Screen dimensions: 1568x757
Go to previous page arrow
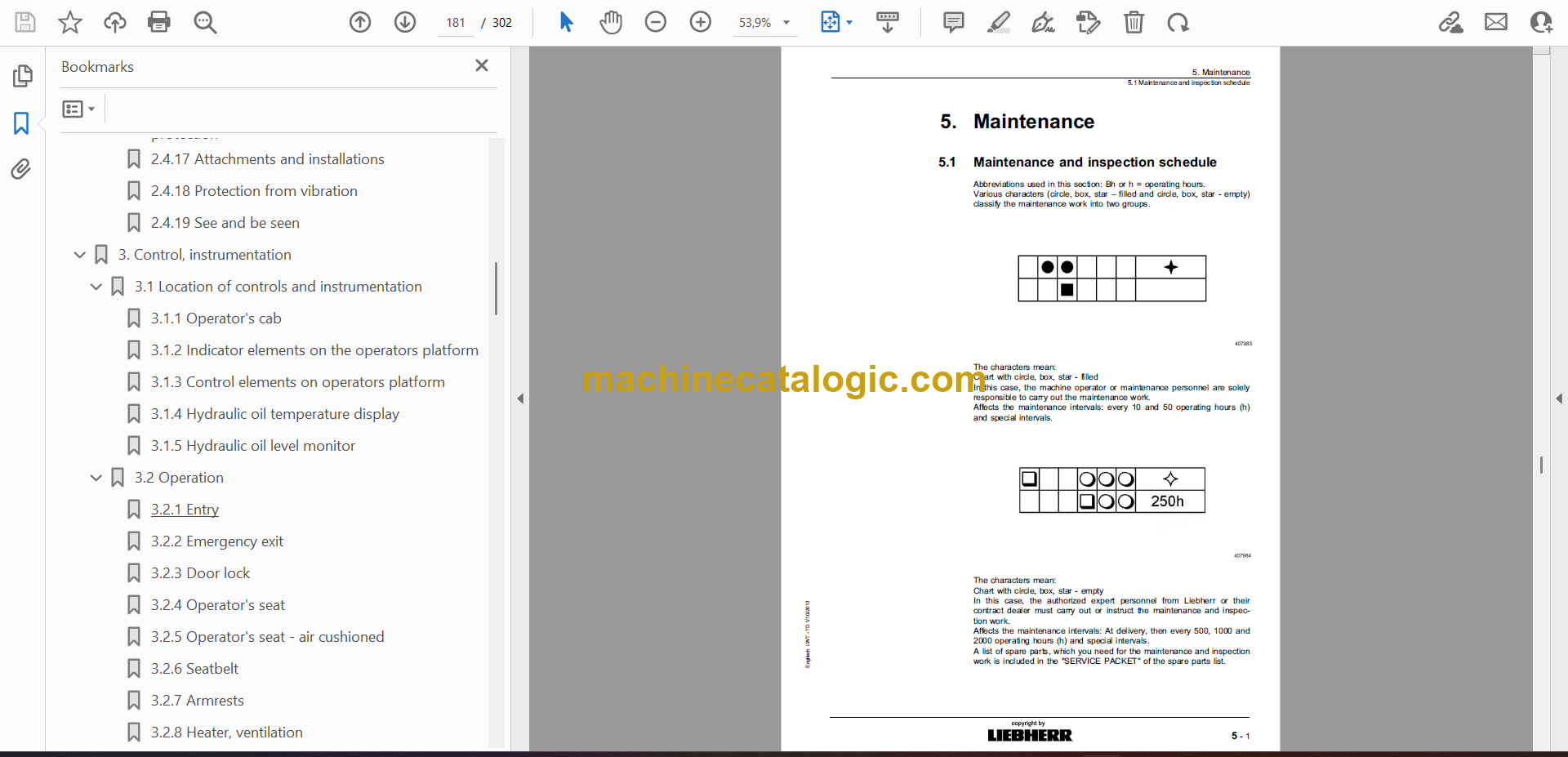click(x=360, y=22)
